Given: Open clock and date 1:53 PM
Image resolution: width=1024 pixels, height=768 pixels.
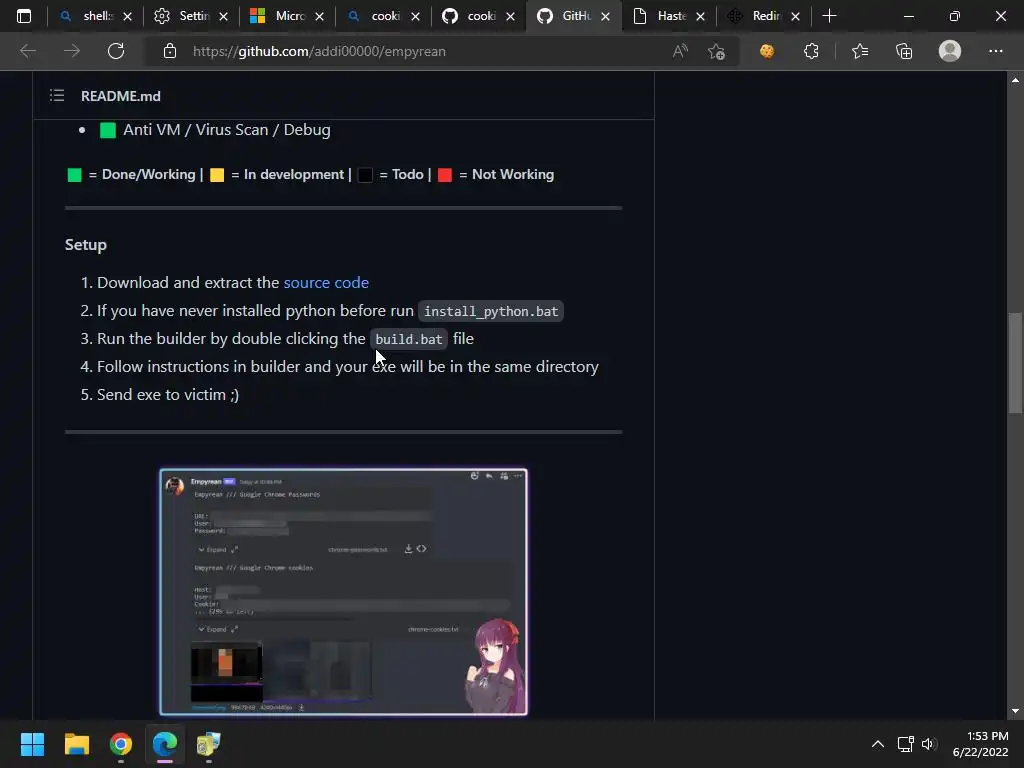Looking at the screenshot, I should click(981, 744).
